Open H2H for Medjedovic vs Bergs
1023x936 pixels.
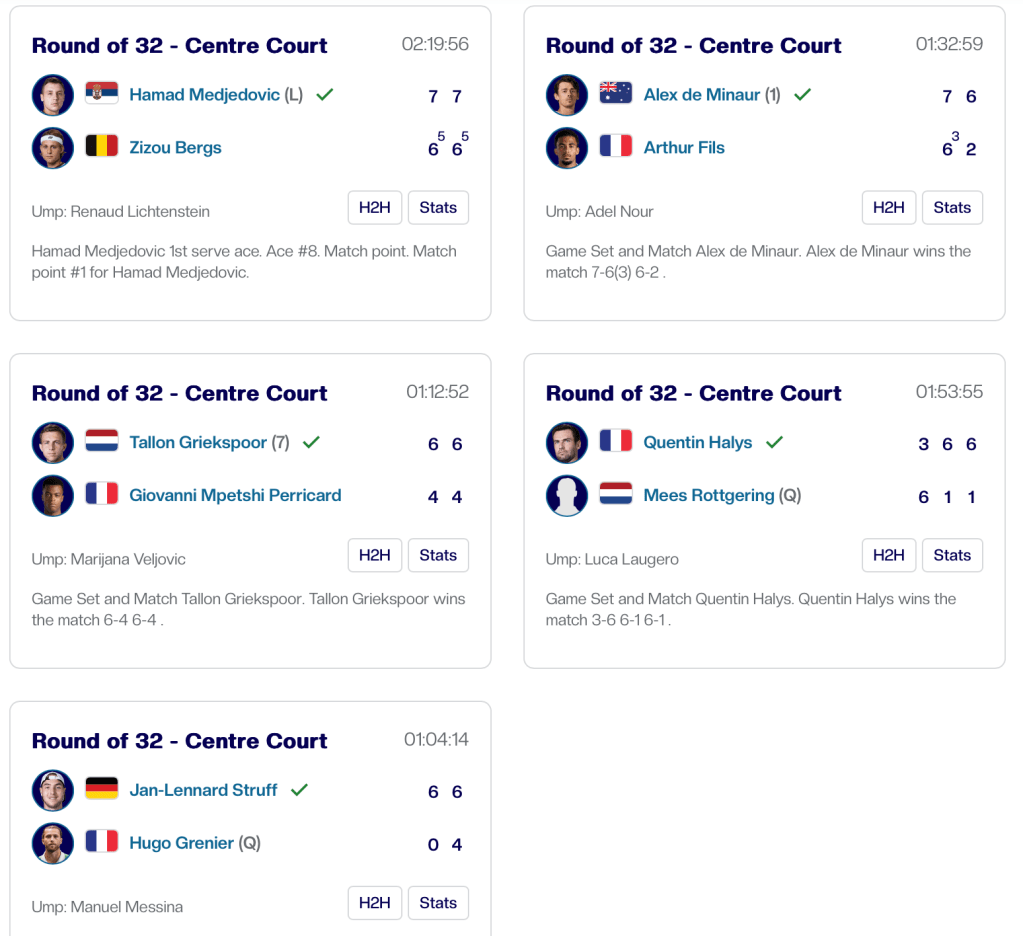tap(375, 208)
